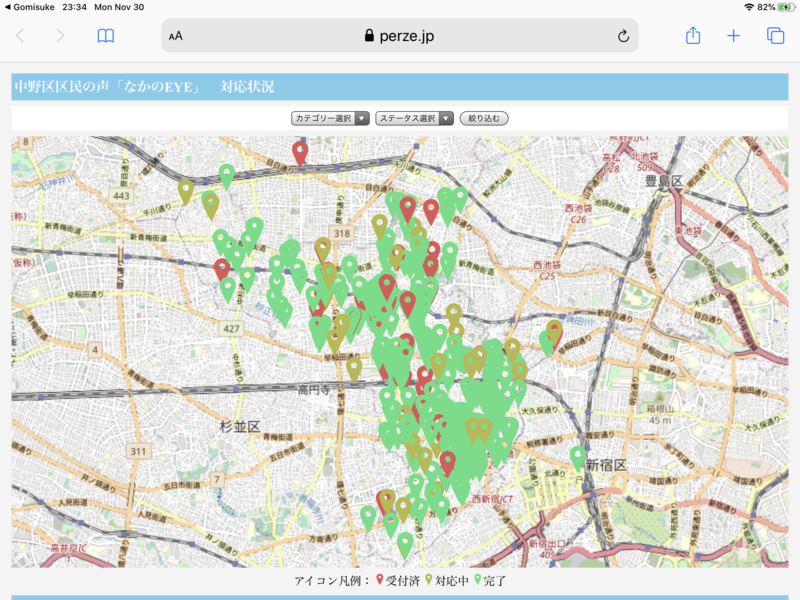Select the lone red marker on the northern railway line
The height and width of the screenshot is (600, 800).
click(300, 152)
